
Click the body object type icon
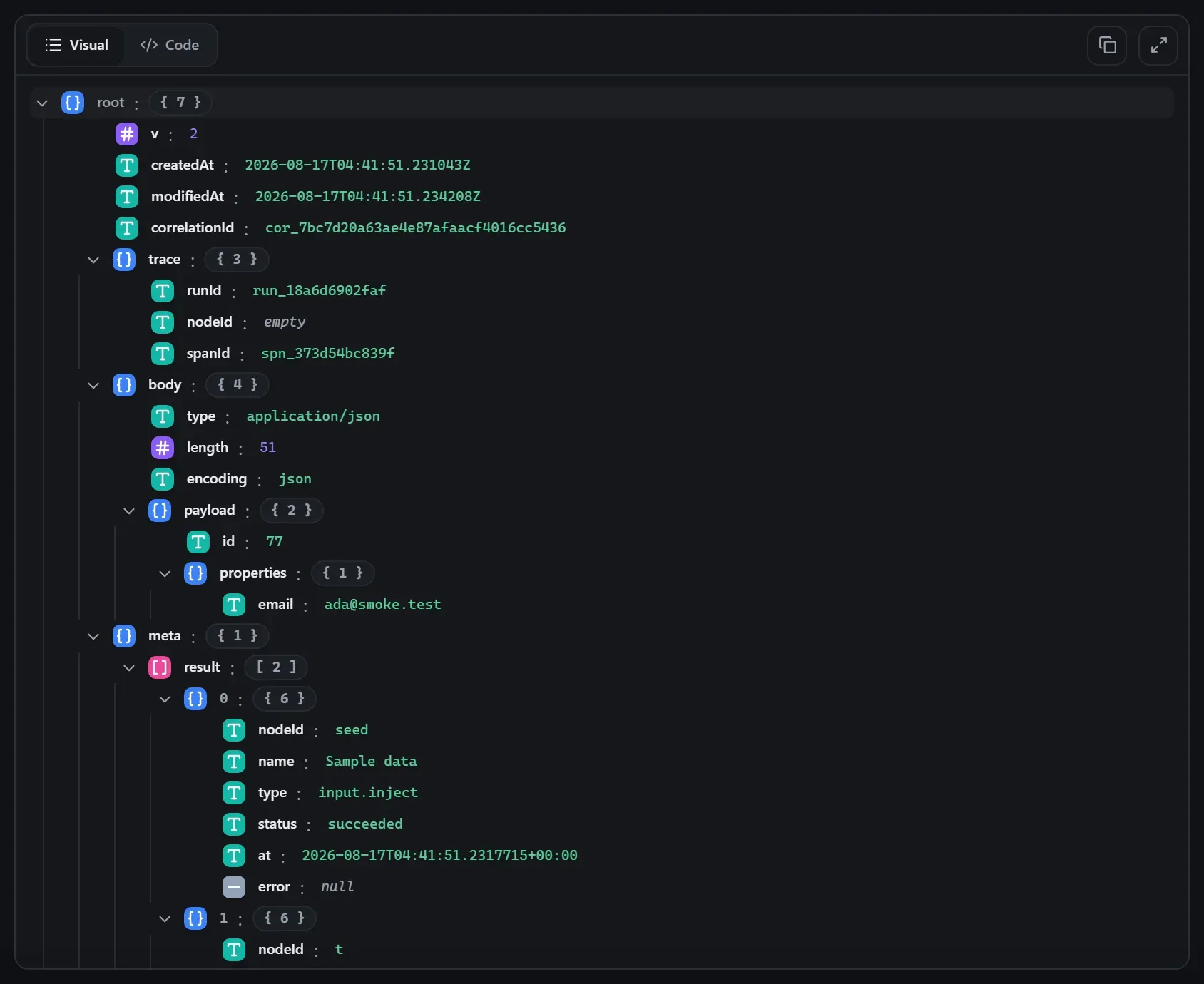(124, 385)
